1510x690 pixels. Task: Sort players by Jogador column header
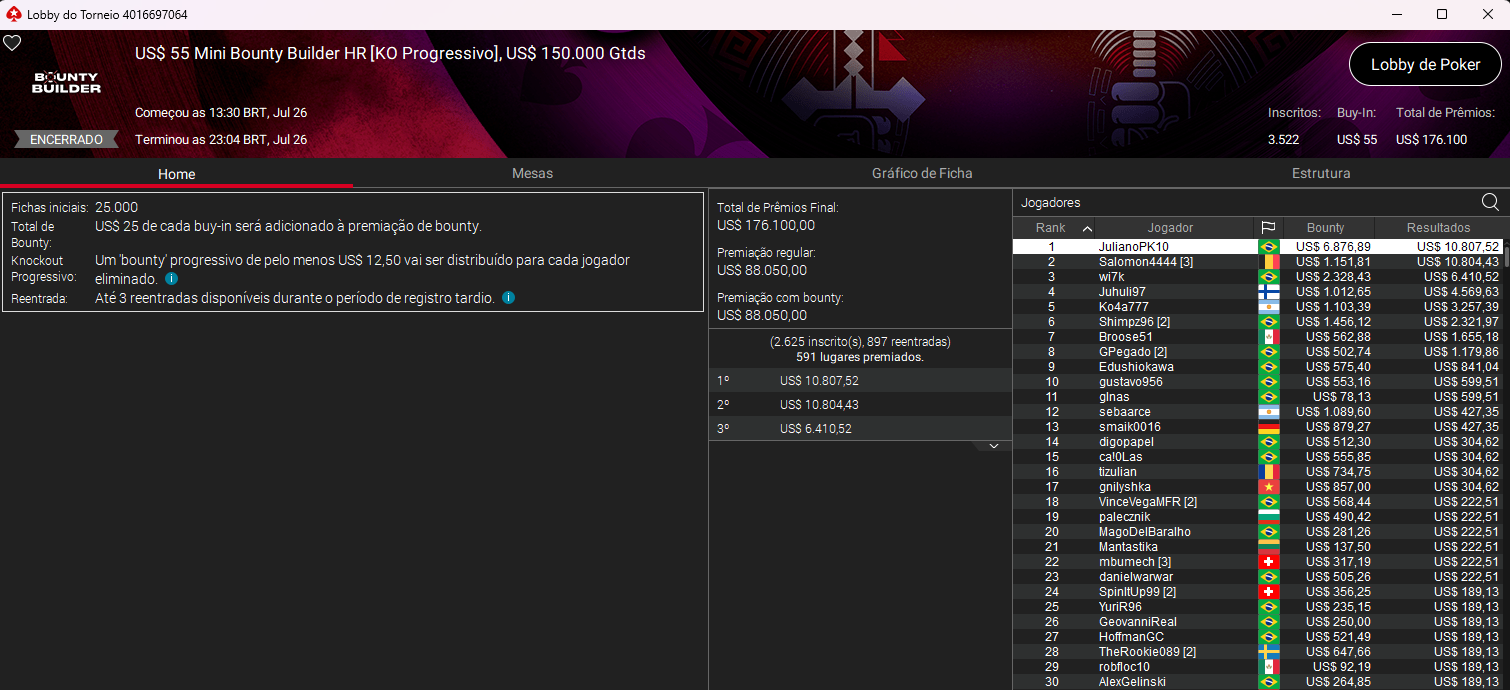point(1170,228)
